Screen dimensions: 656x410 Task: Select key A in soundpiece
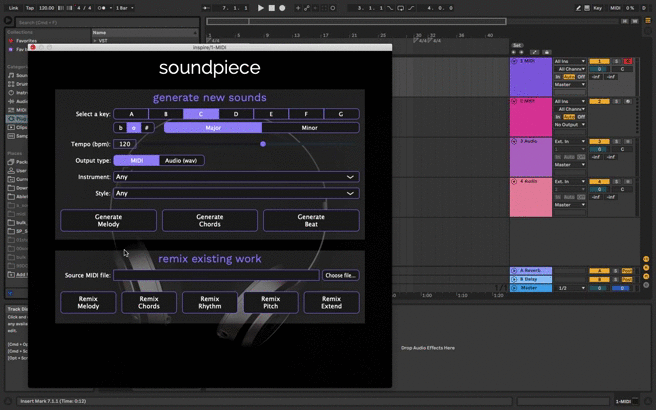131,114
